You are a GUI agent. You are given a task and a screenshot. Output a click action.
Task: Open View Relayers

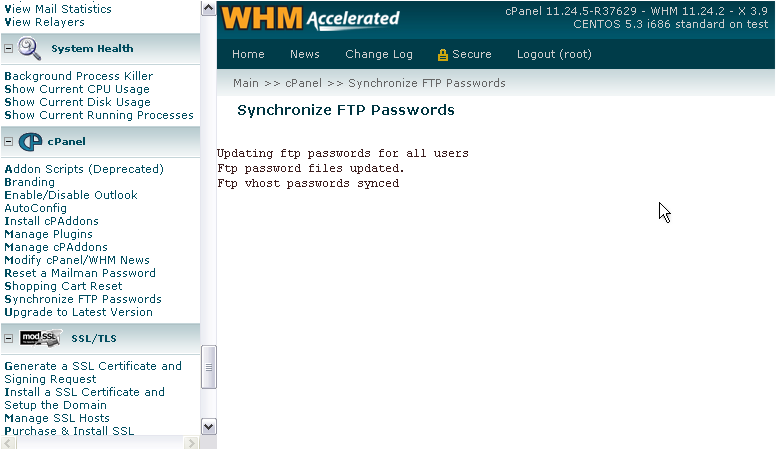pyautogui.click(x=45, y=22)
